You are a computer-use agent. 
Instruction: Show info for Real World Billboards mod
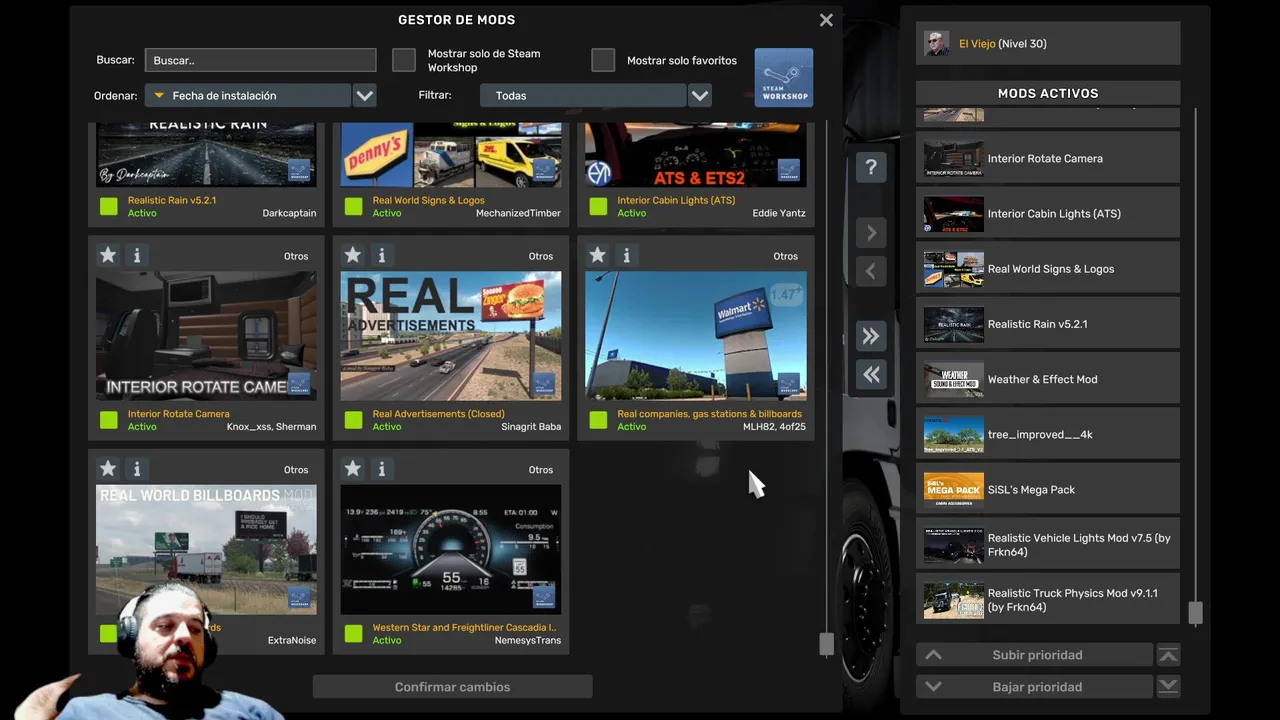click(x=137, y=468)
